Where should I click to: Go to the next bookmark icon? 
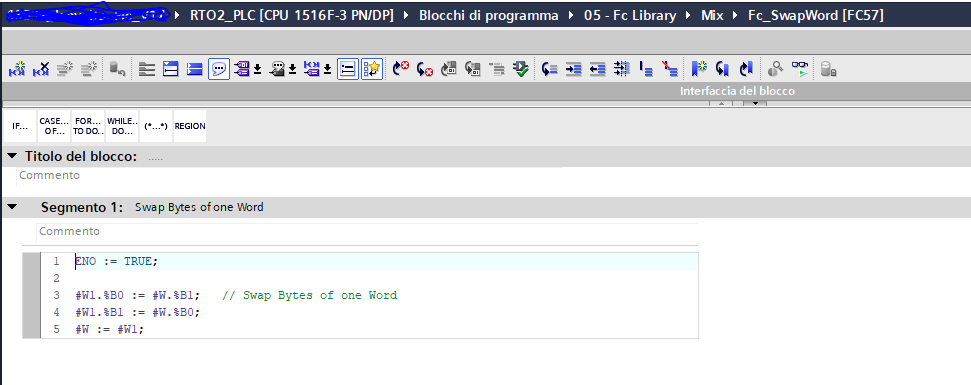click(746, 69)
